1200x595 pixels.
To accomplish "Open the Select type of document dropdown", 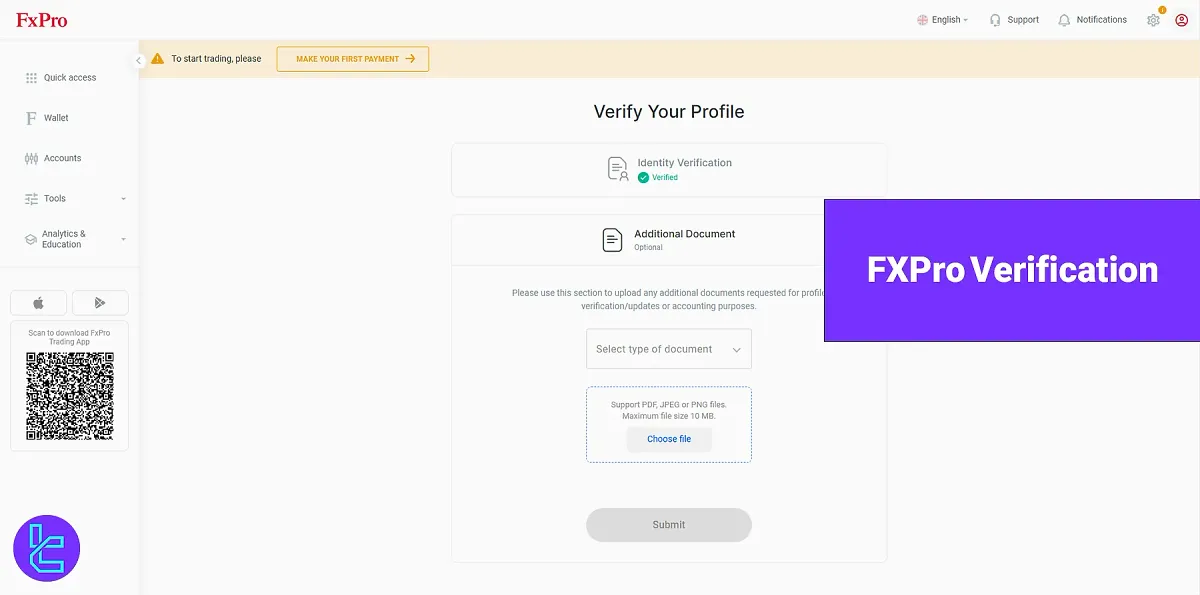I will (x=668, y=348).
